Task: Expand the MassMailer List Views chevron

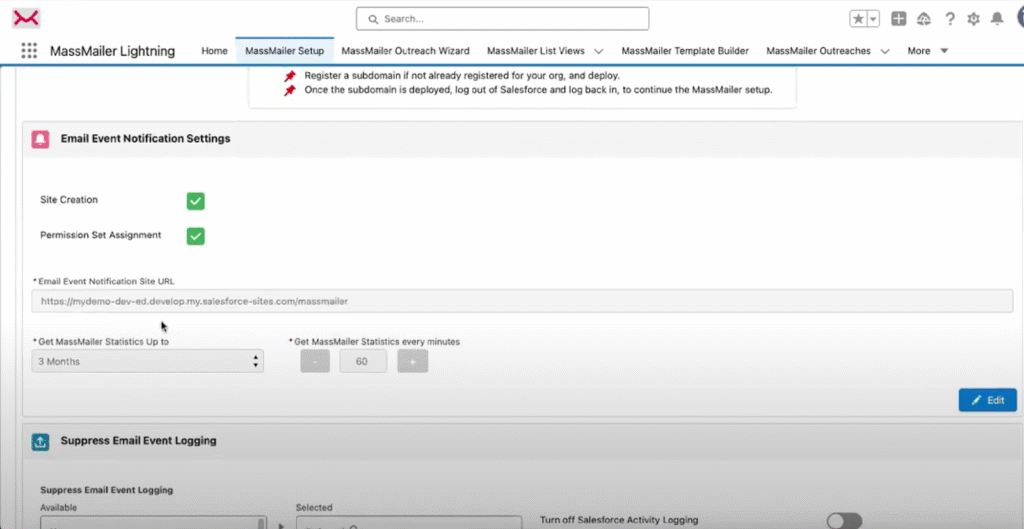Action: point(598,51)
